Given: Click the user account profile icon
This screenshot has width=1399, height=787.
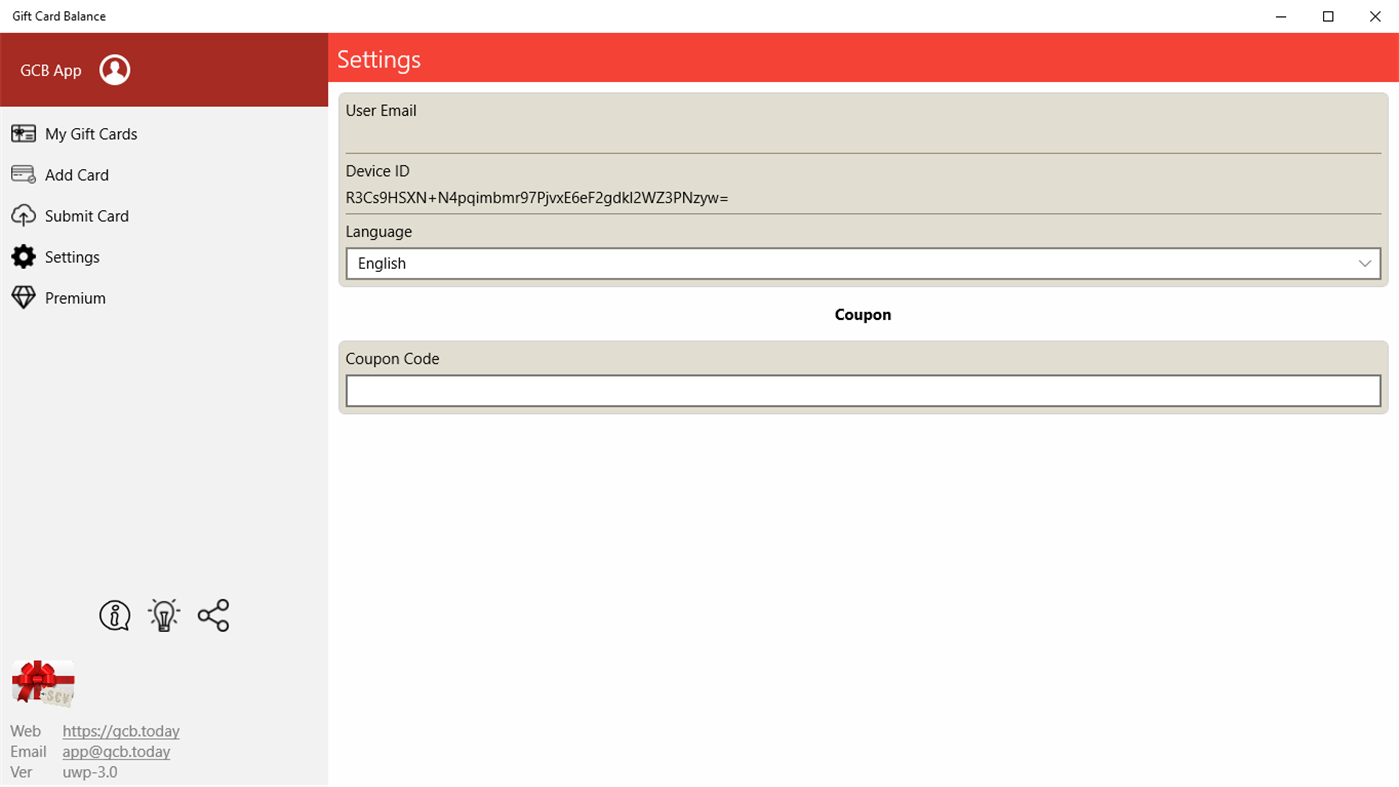Looking at the screenshot, I should pyautogui.click(x=114, y=70).
